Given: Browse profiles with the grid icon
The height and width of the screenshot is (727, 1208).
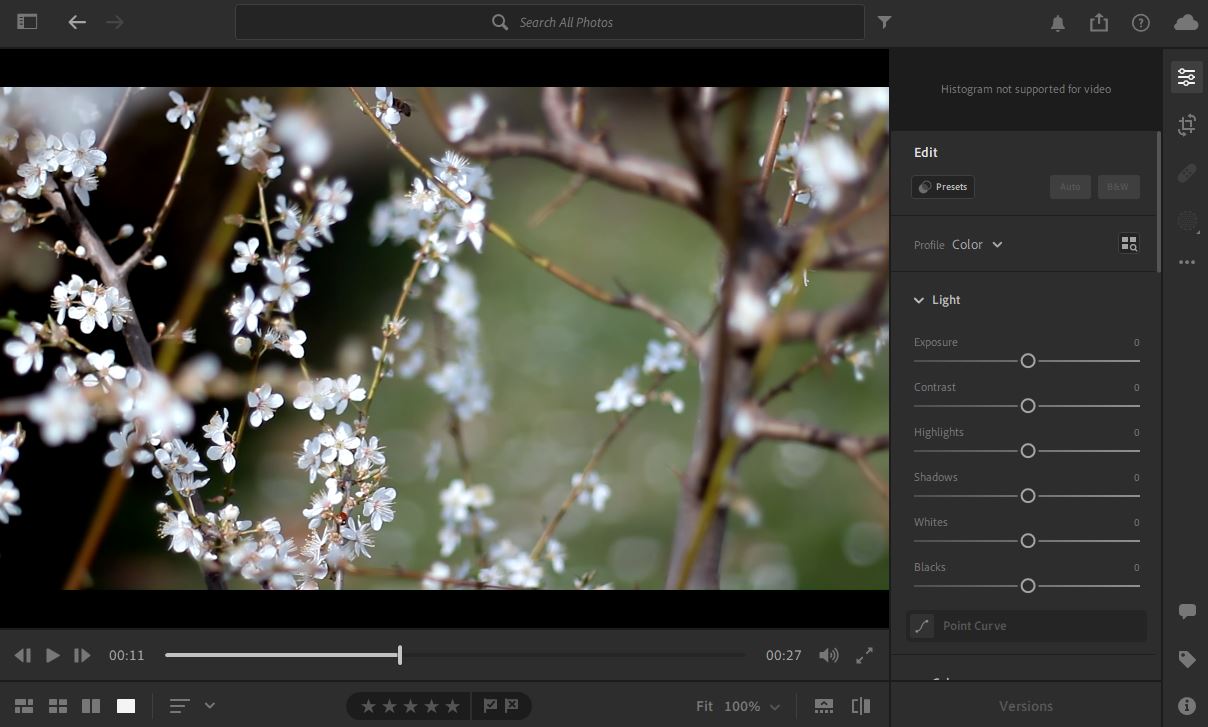Looking at the screenshot, I should pos(1129,244).
